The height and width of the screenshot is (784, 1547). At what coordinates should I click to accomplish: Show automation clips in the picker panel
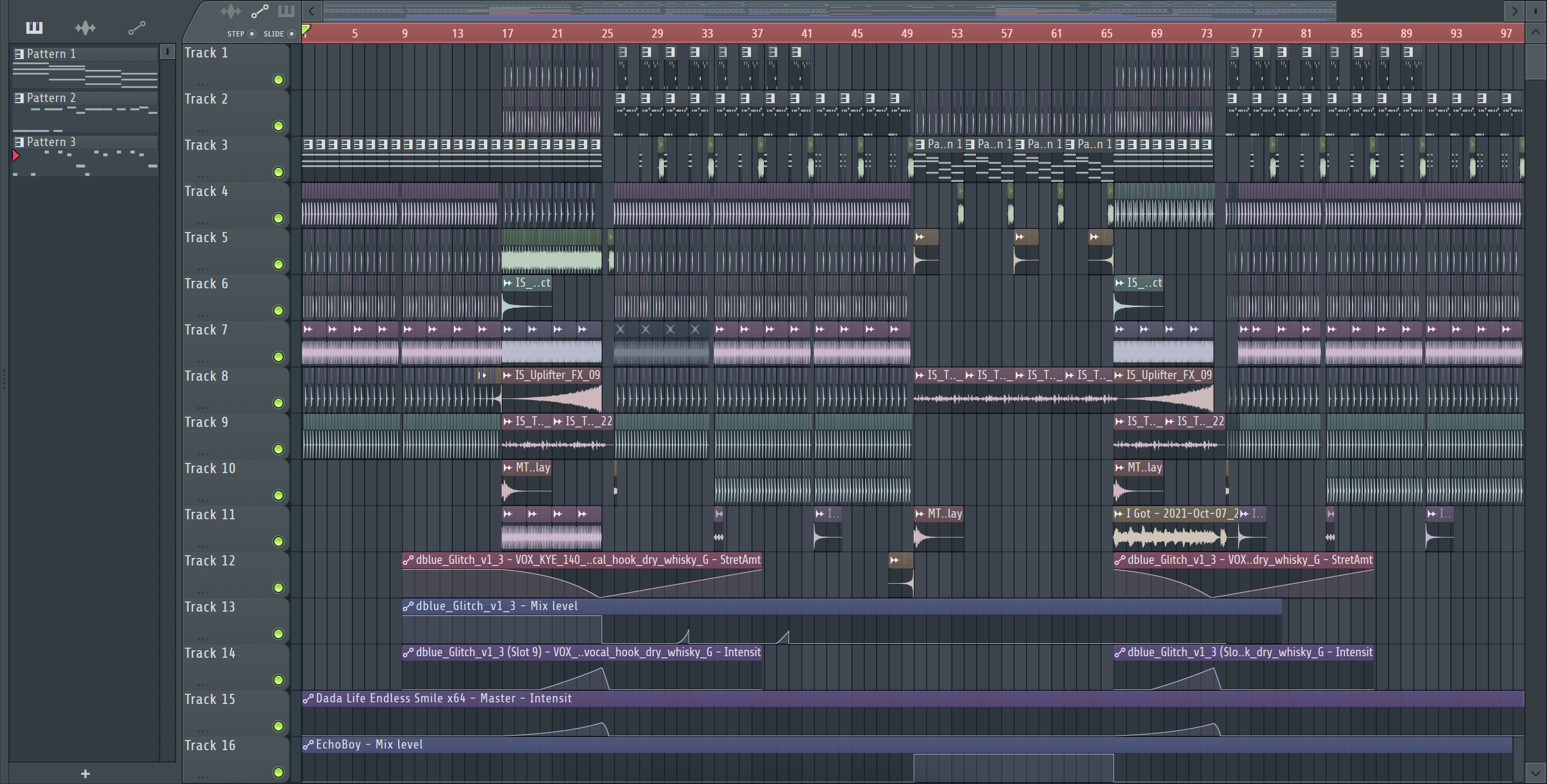point(137,27)
